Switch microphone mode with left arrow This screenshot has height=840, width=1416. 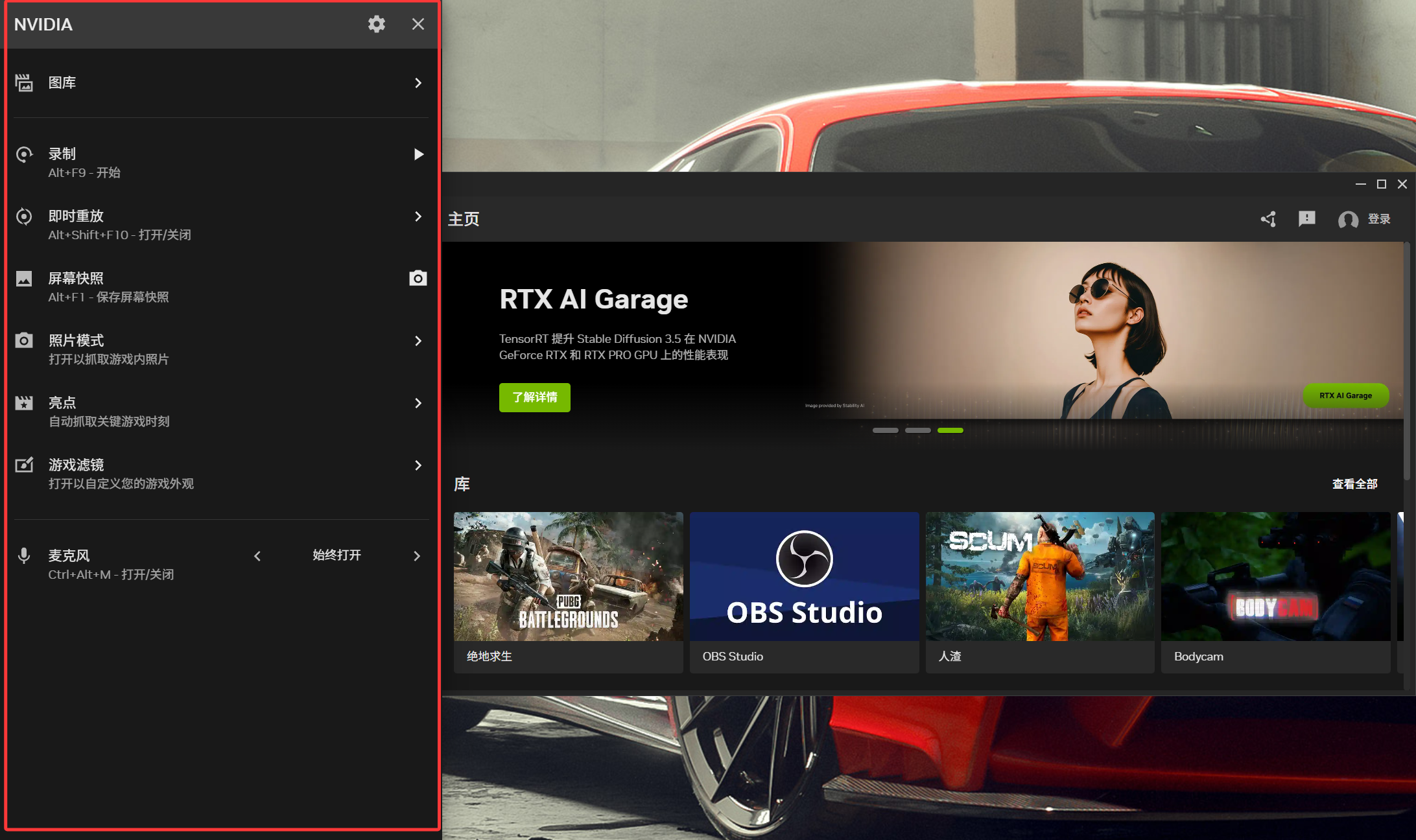coord(257,556)
